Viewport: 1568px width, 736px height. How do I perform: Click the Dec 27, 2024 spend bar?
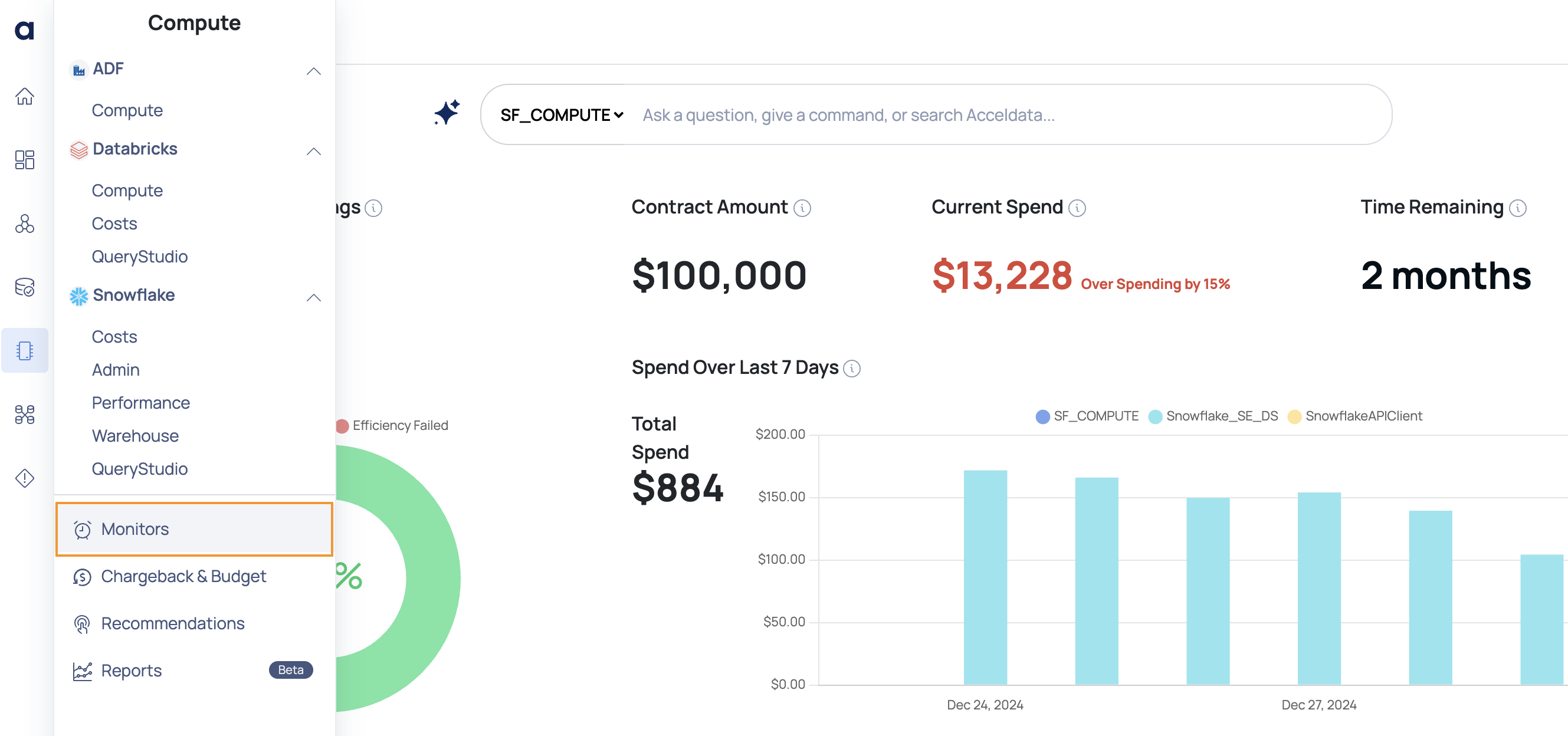click(x=1319, y=588)
